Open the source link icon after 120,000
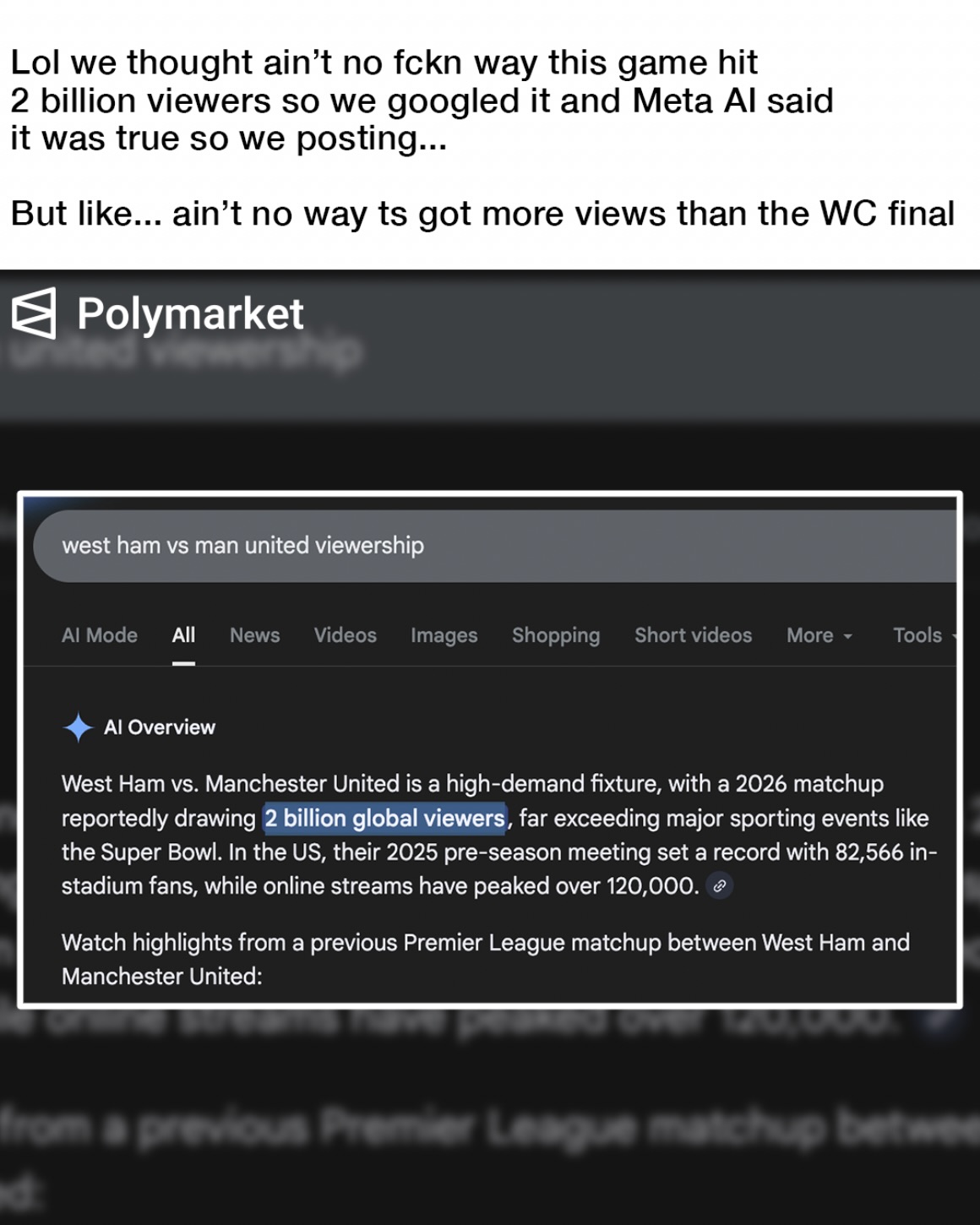 click(x=719, y=886)
